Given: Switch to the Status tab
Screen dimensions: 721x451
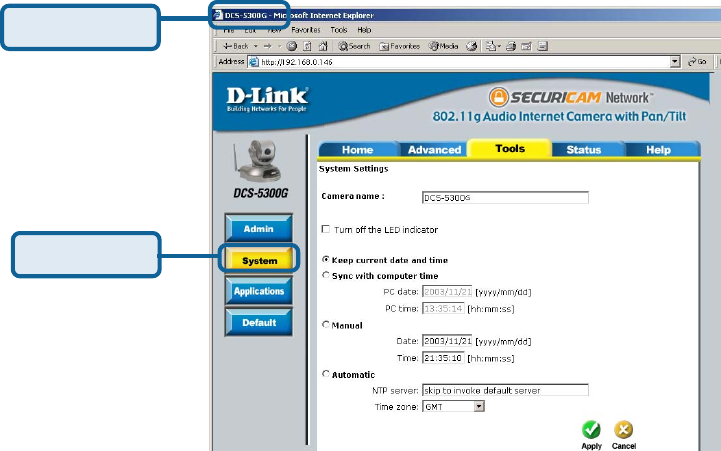Looking at the screenshot, I should click(x=584, y=150).
